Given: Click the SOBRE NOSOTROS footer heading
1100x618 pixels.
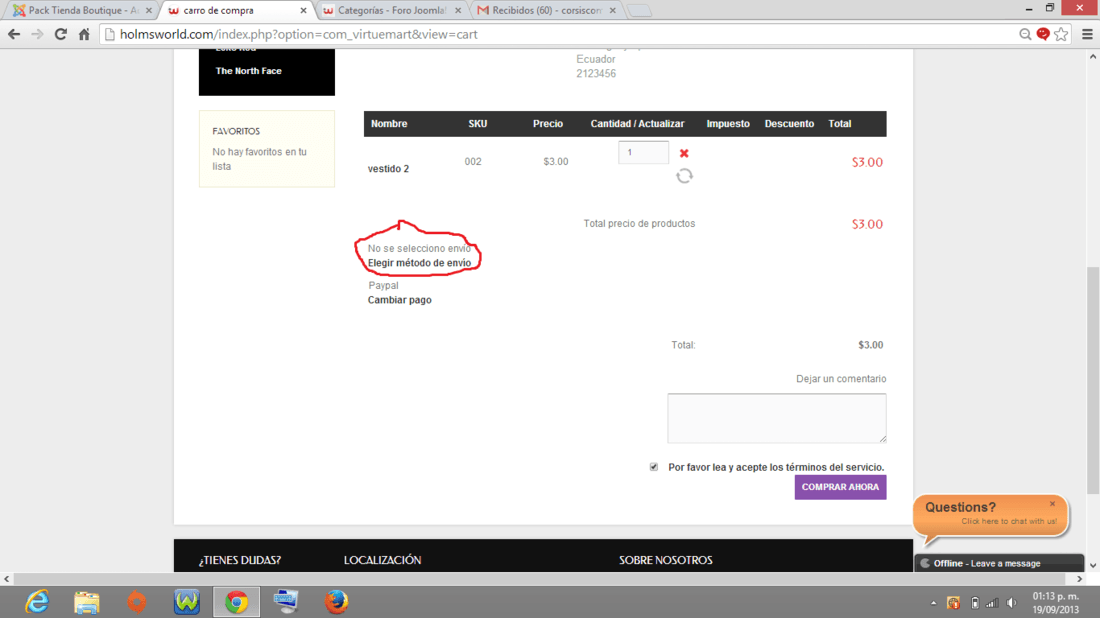Looking at the screenshot, I should point(666,560).
